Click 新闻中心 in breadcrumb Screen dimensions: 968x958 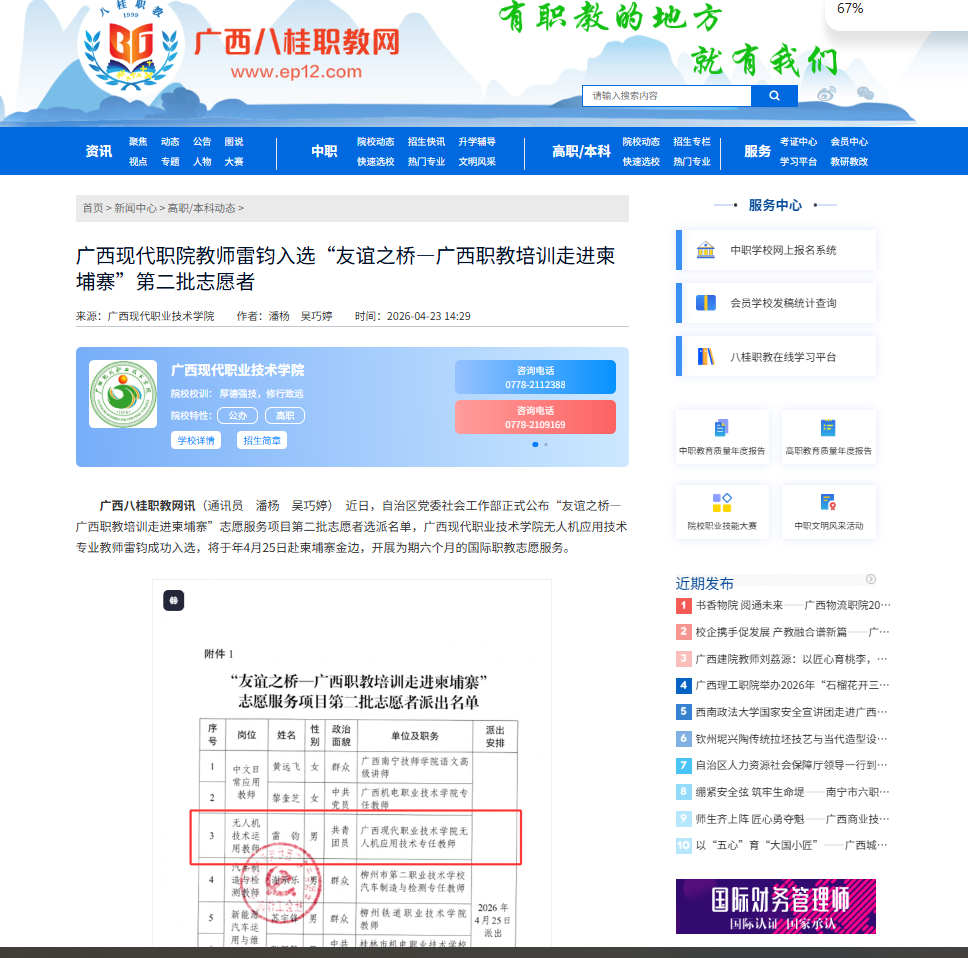tap(135, 208)
